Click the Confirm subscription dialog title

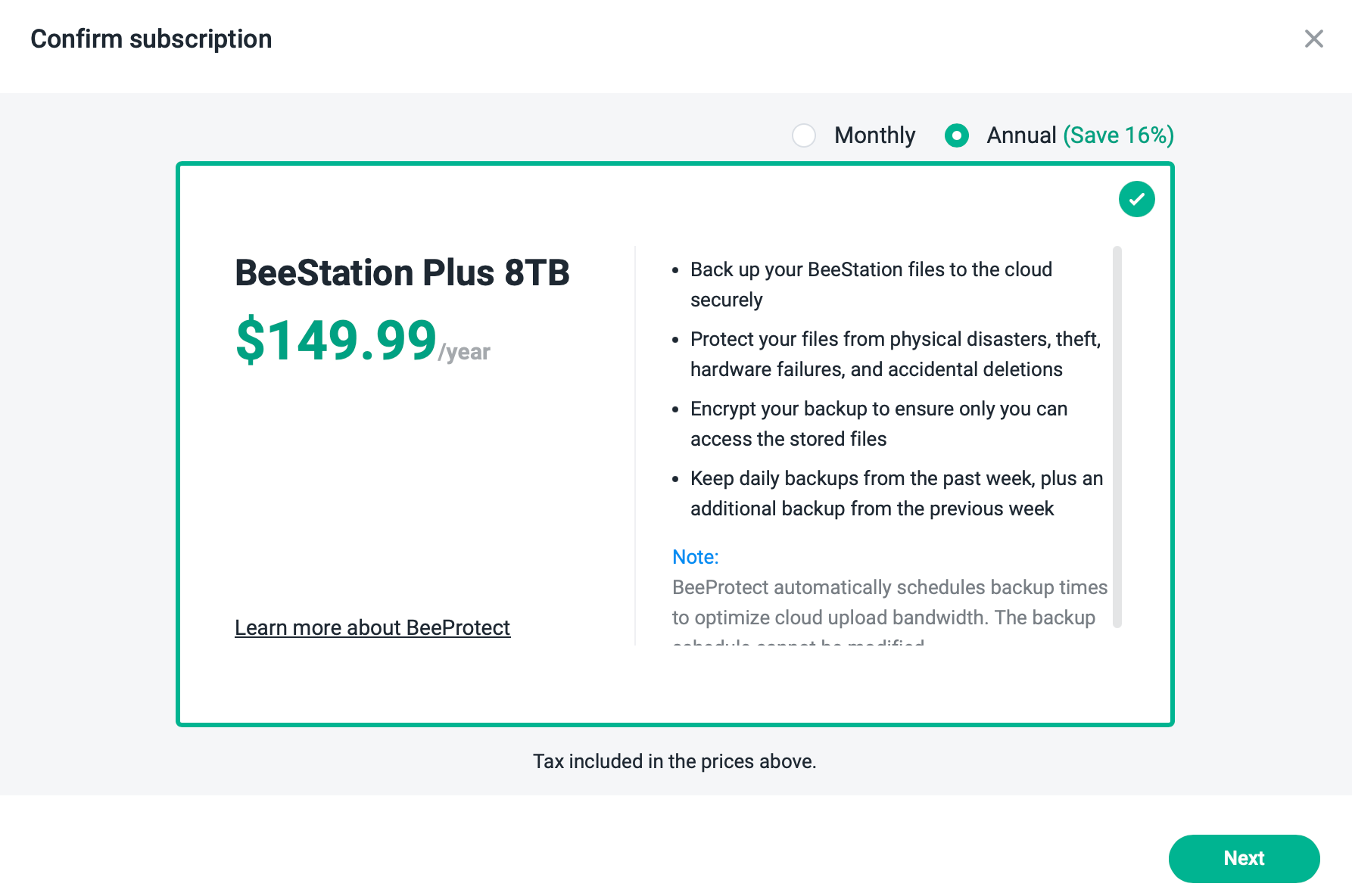(x=151, y=39)
